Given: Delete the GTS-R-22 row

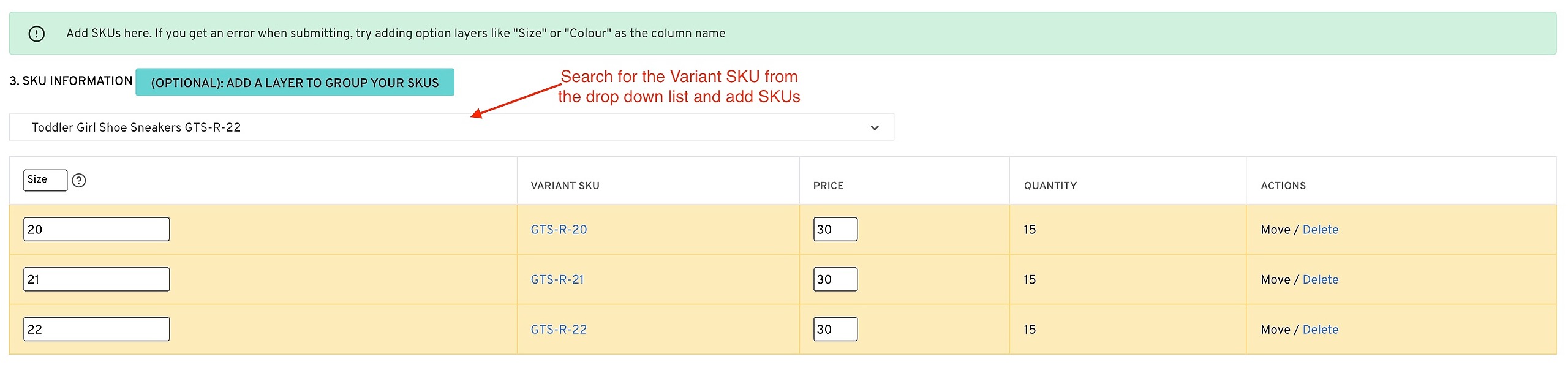Looking at the screenshot, I should tap(1320, 330).
